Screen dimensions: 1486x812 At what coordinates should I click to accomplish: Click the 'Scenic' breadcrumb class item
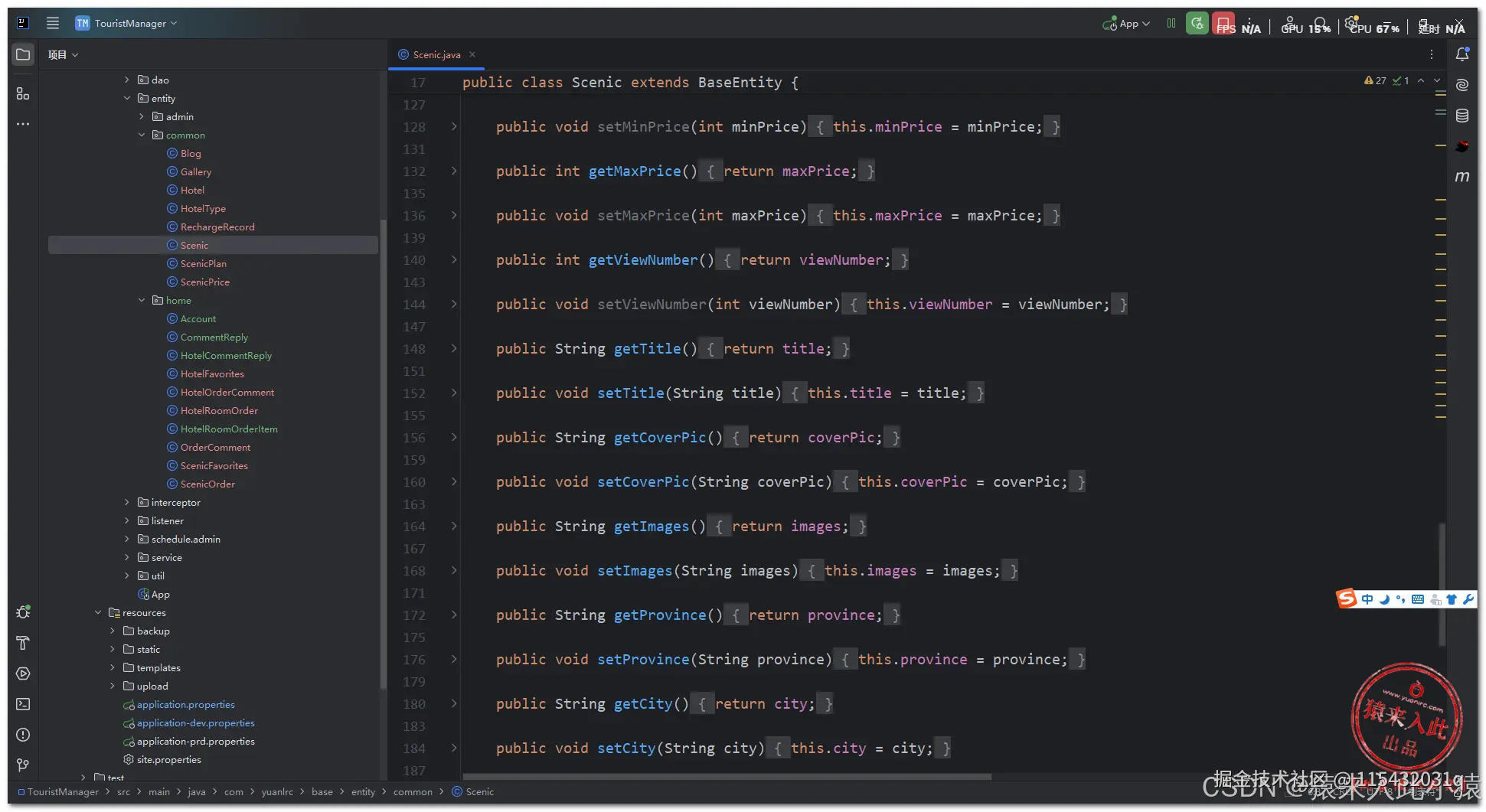(473, 791)
